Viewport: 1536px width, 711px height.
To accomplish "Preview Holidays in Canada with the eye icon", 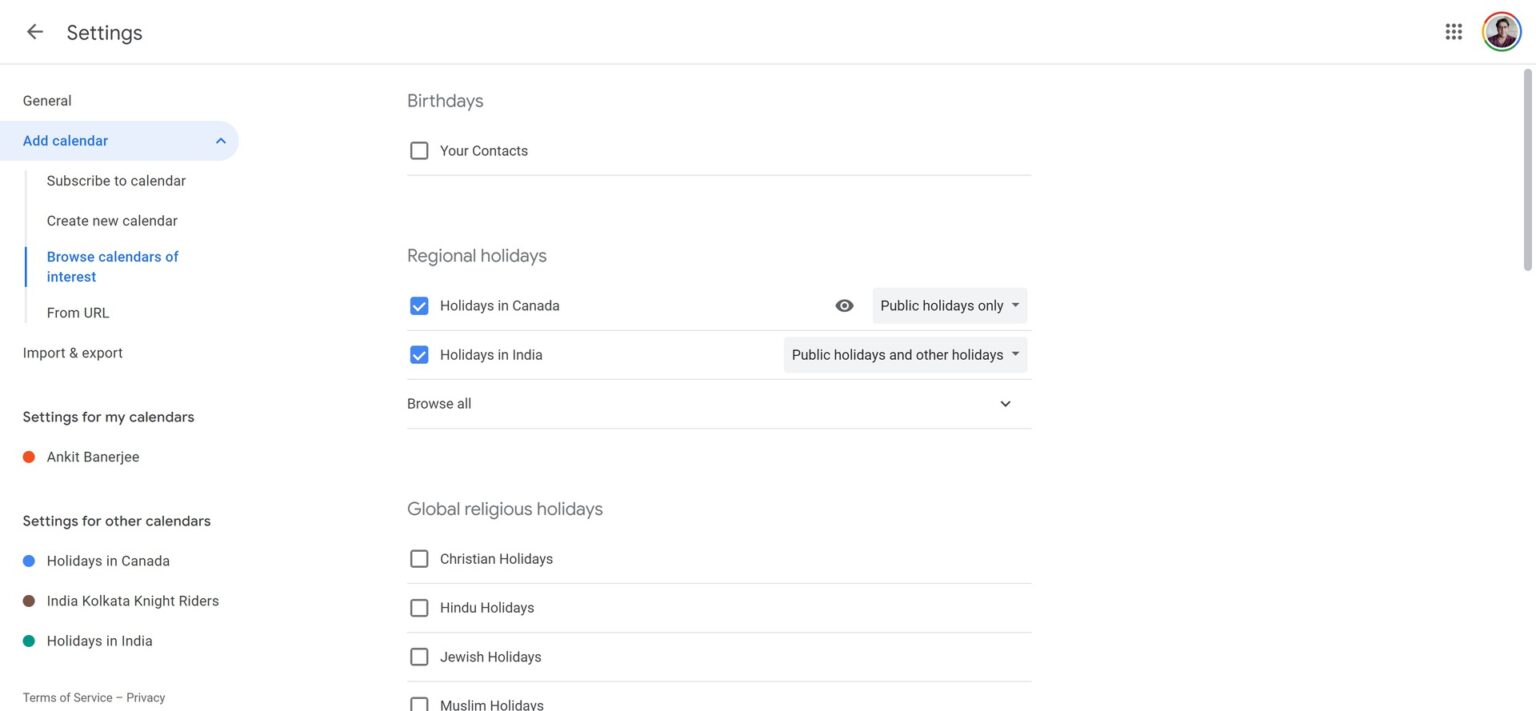I will click(x=844, y=306).
